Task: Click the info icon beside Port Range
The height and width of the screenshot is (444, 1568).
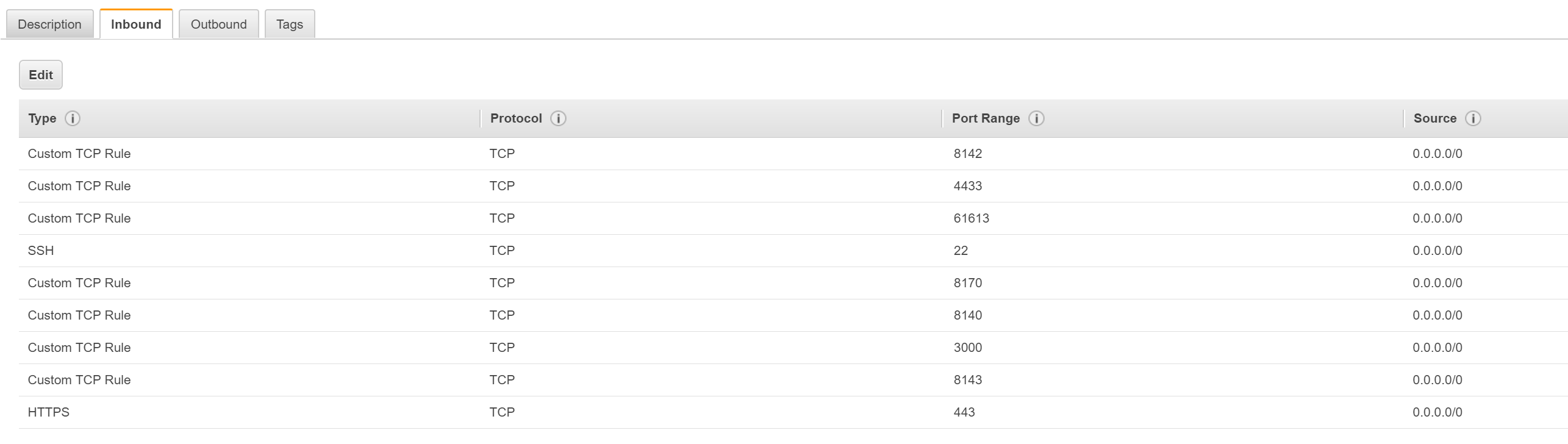Action: click(1036, 118)
